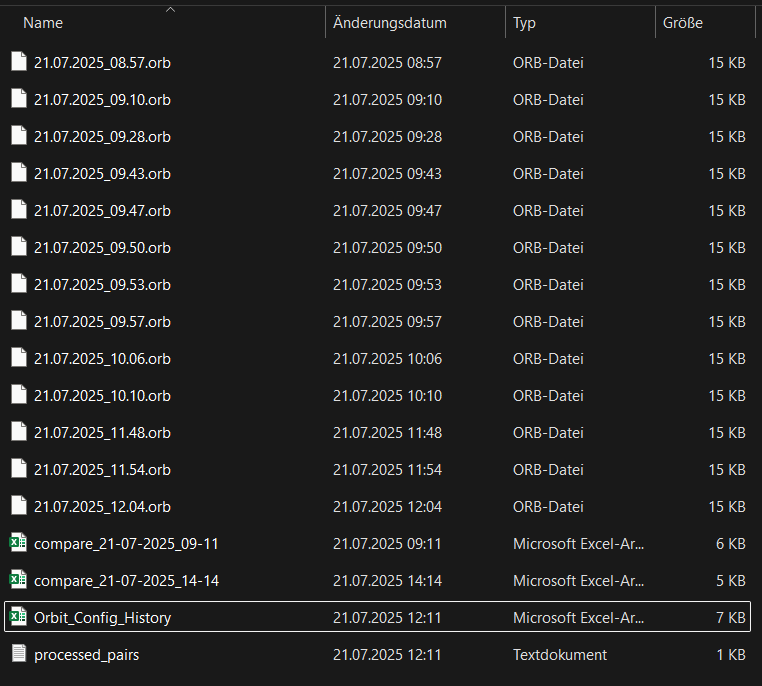
Task: Click date 21.07.2025 08:57
Action: [387, 63]
